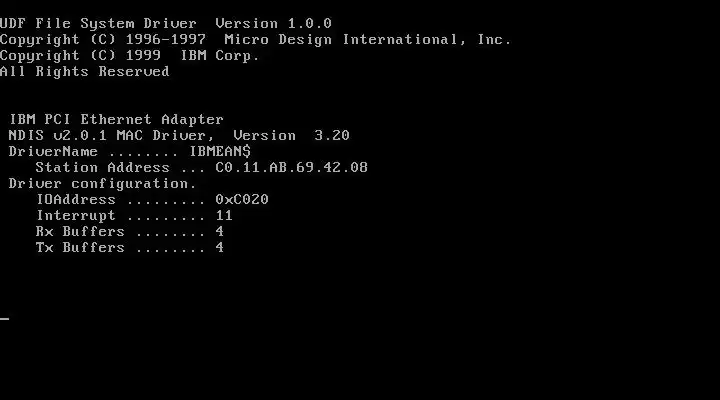Image resolution: width=720 pixels, height=400 pixels.
Task: Click the Station Address label
Action: 102,168
